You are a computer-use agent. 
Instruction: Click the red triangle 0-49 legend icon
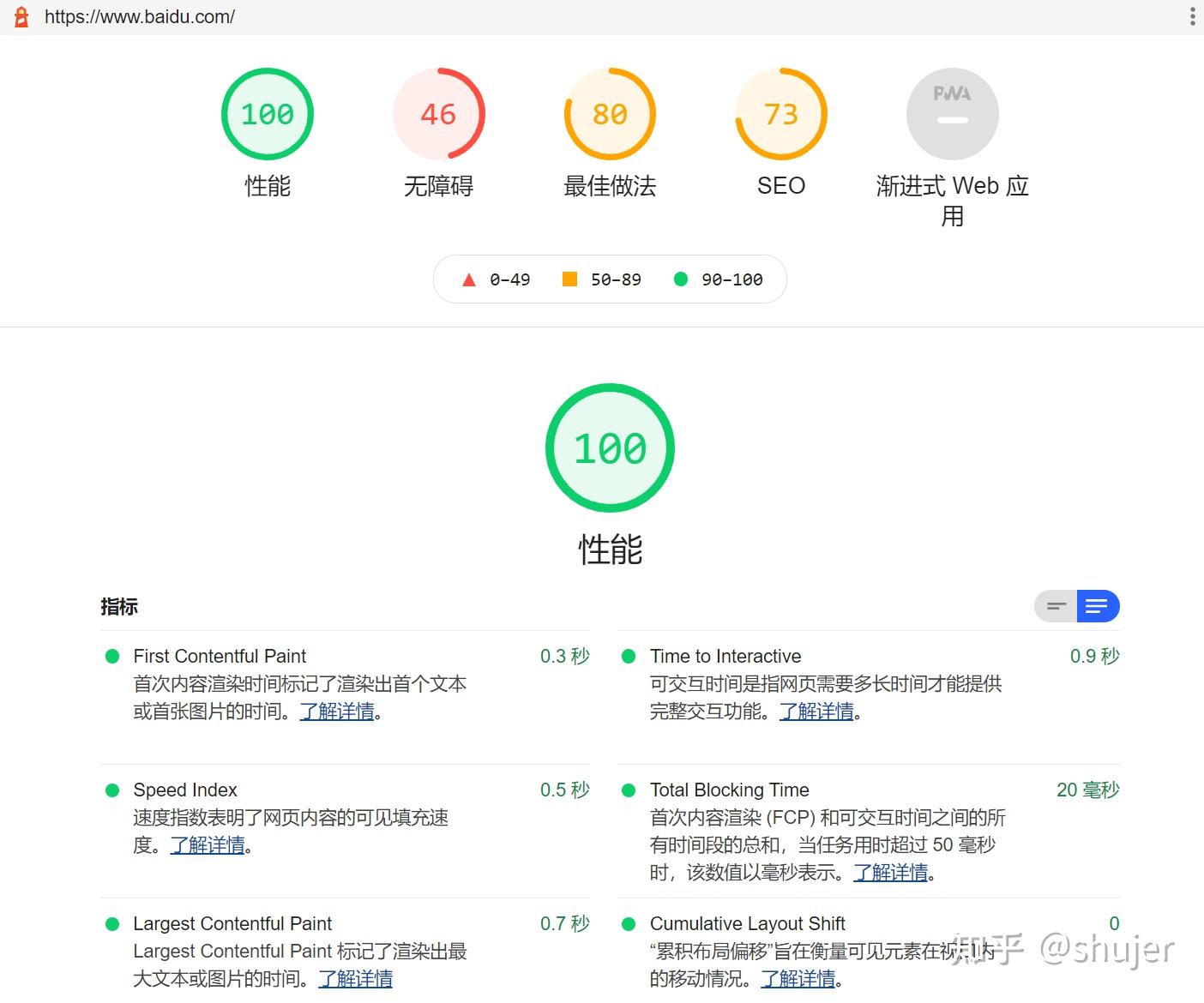click(x=468, y=279)
